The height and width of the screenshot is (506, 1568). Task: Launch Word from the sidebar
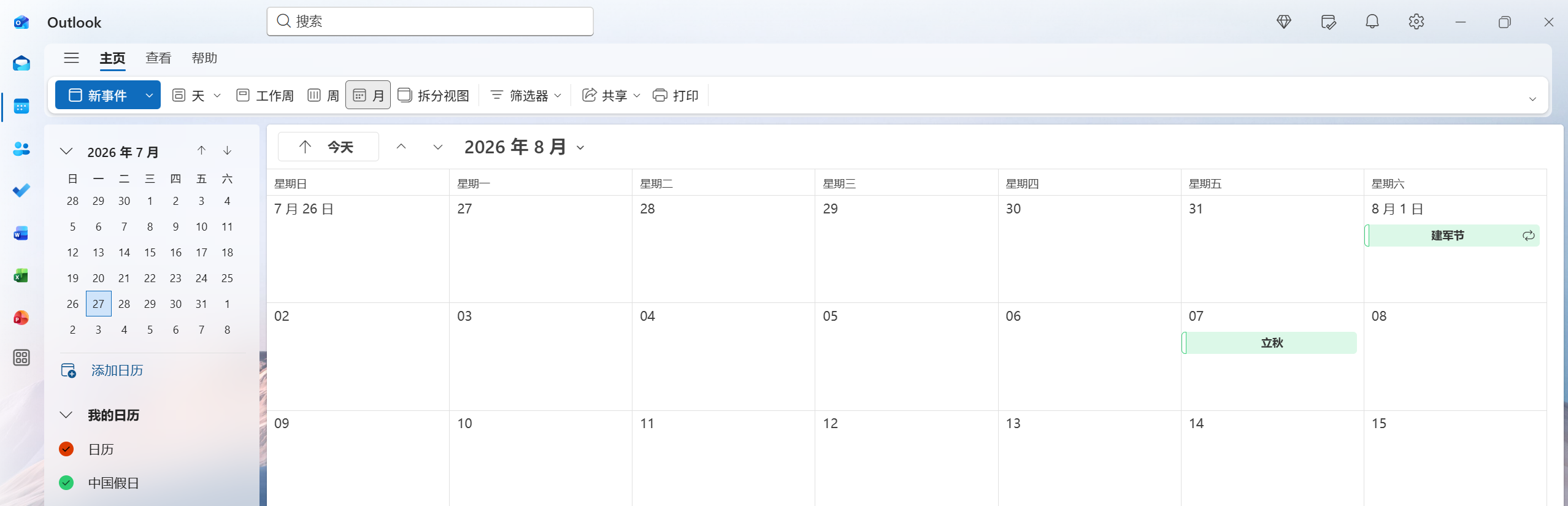tap(21, 233)
